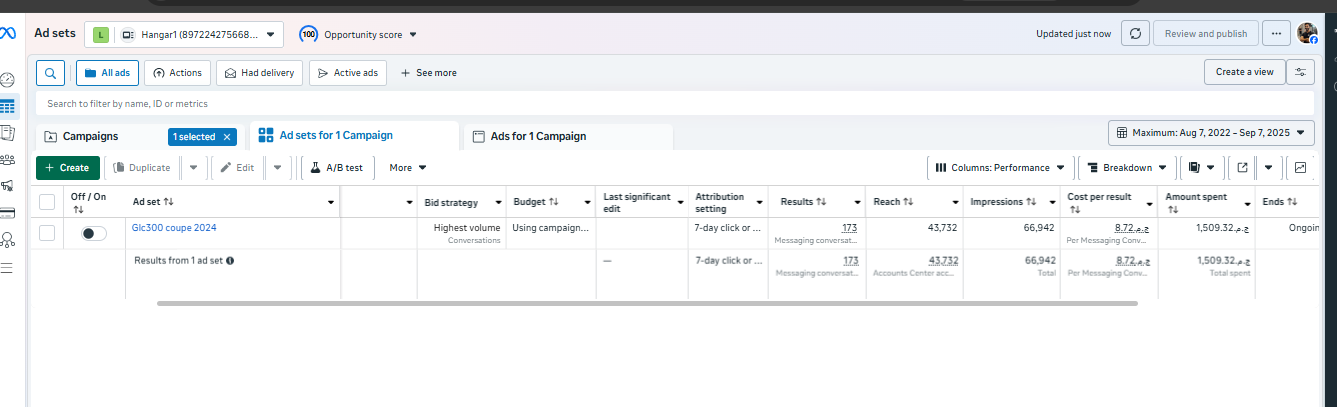1337x407 pixels.
Task: Open Reports icon dropdown
Action: pos(1202,168)
